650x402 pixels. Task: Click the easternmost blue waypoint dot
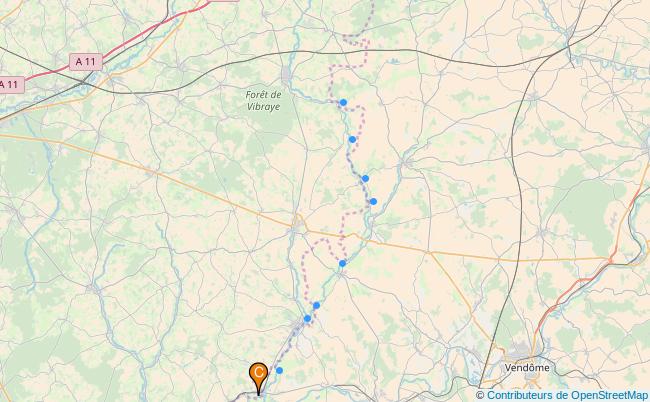click(x=373, y=201)
